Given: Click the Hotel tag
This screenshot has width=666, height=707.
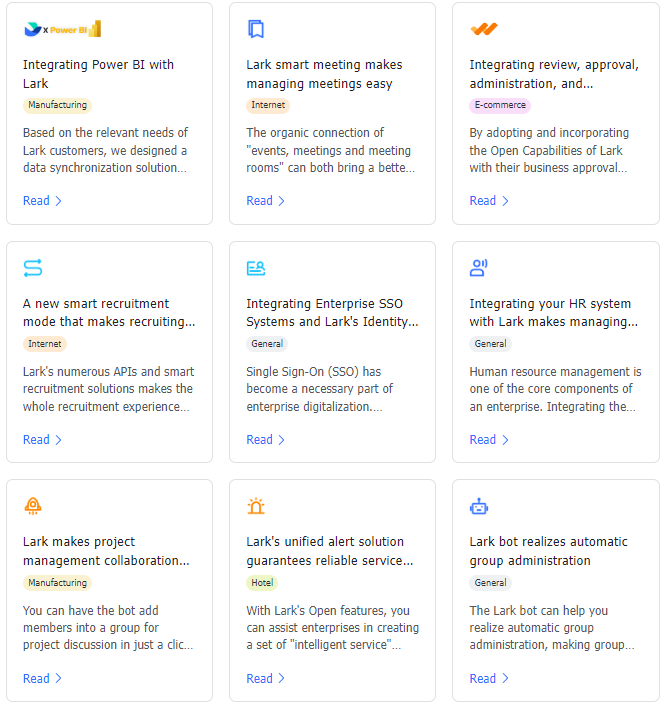Looking at the screenshot, I should coord(261,583).
